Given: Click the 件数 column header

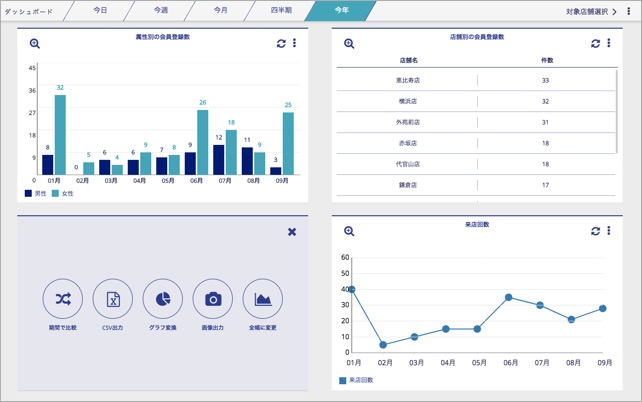Looking at the screenshot, I should (547, 60).
